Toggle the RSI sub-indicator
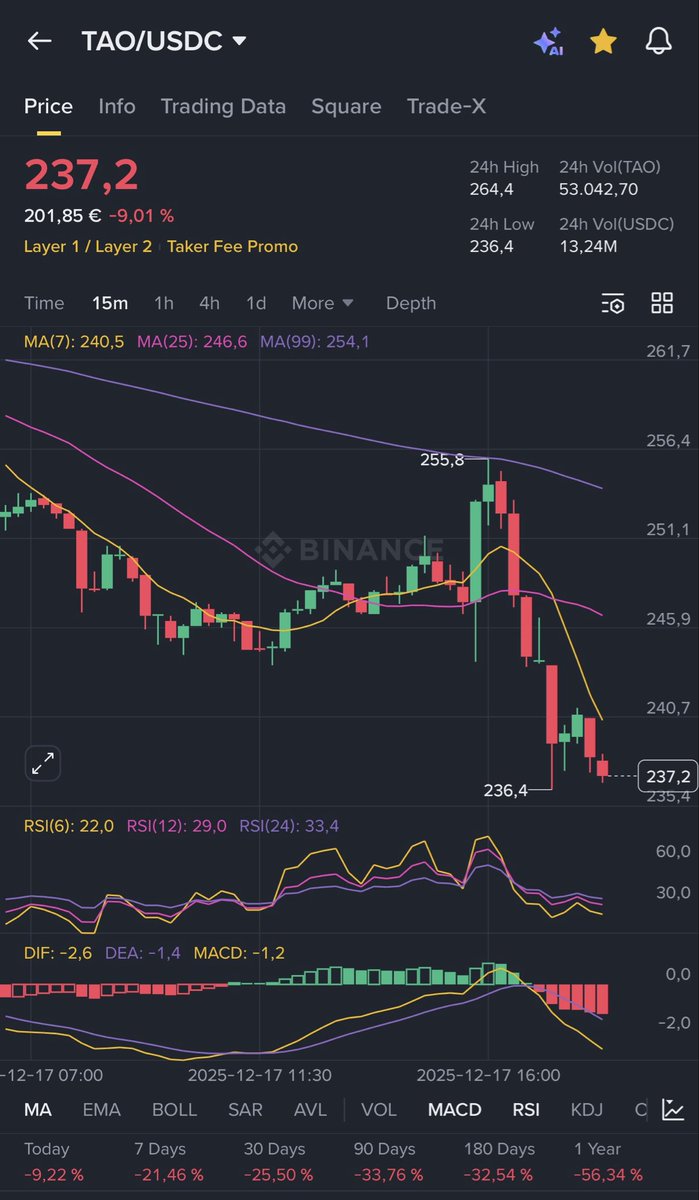Viewport: 699px width, 1200px height. 526,1110
